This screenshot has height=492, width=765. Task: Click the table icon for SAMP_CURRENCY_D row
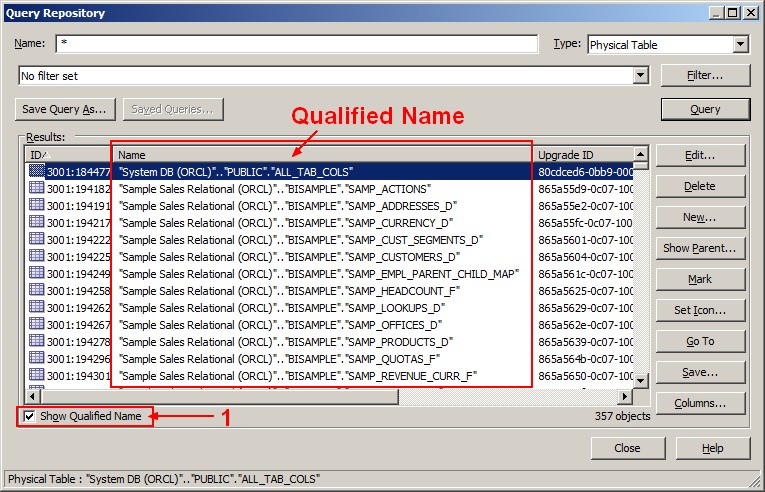pos(36,222)
